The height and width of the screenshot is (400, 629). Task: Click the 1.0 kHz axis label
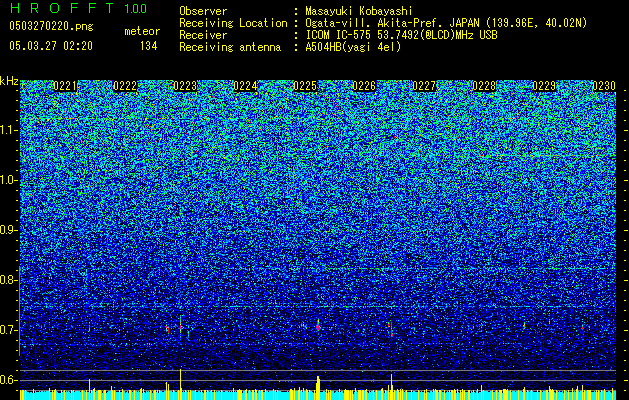click(x=8, y=180)
